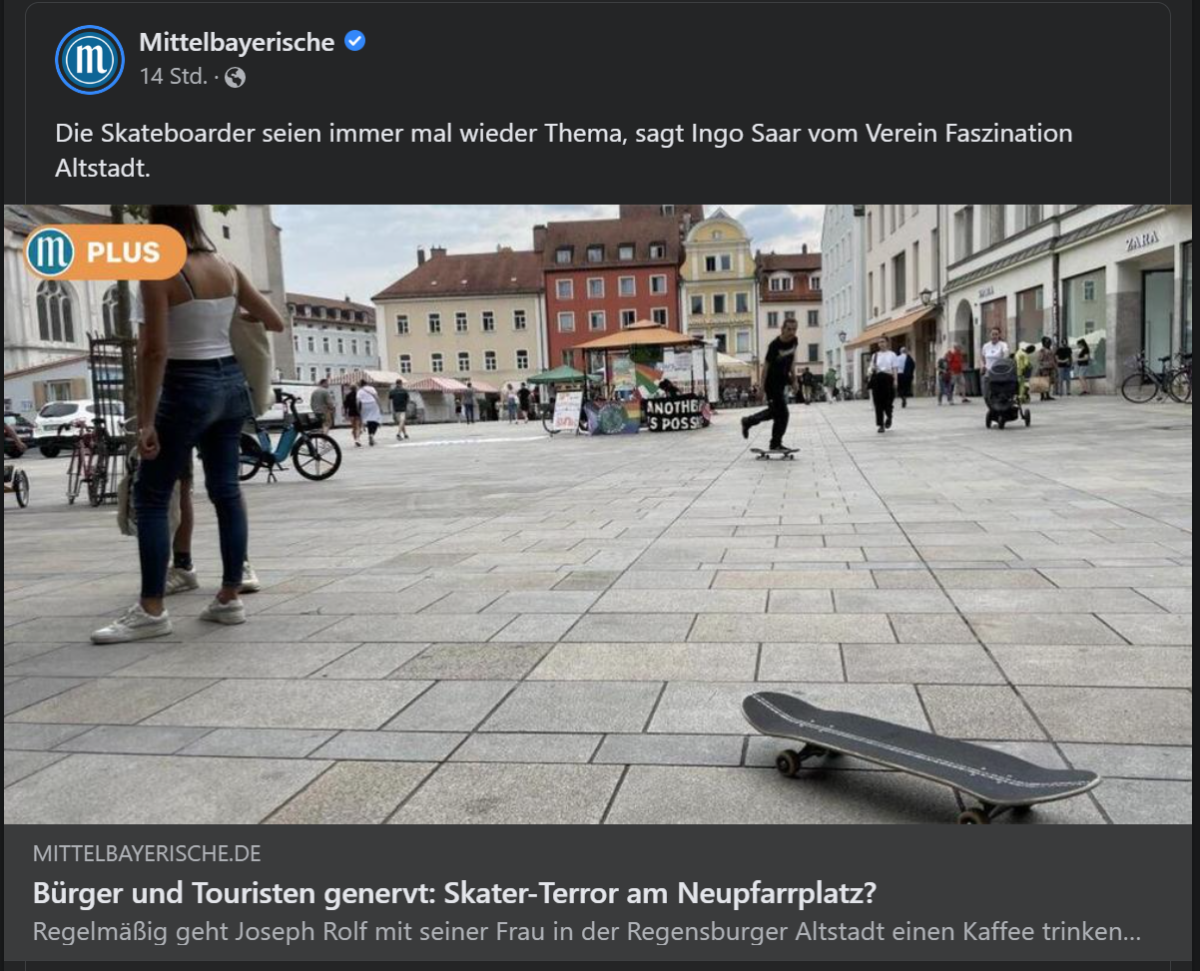Click the M logo inside PLUS badge
The image size is (1200, 971).
point(50,252)
